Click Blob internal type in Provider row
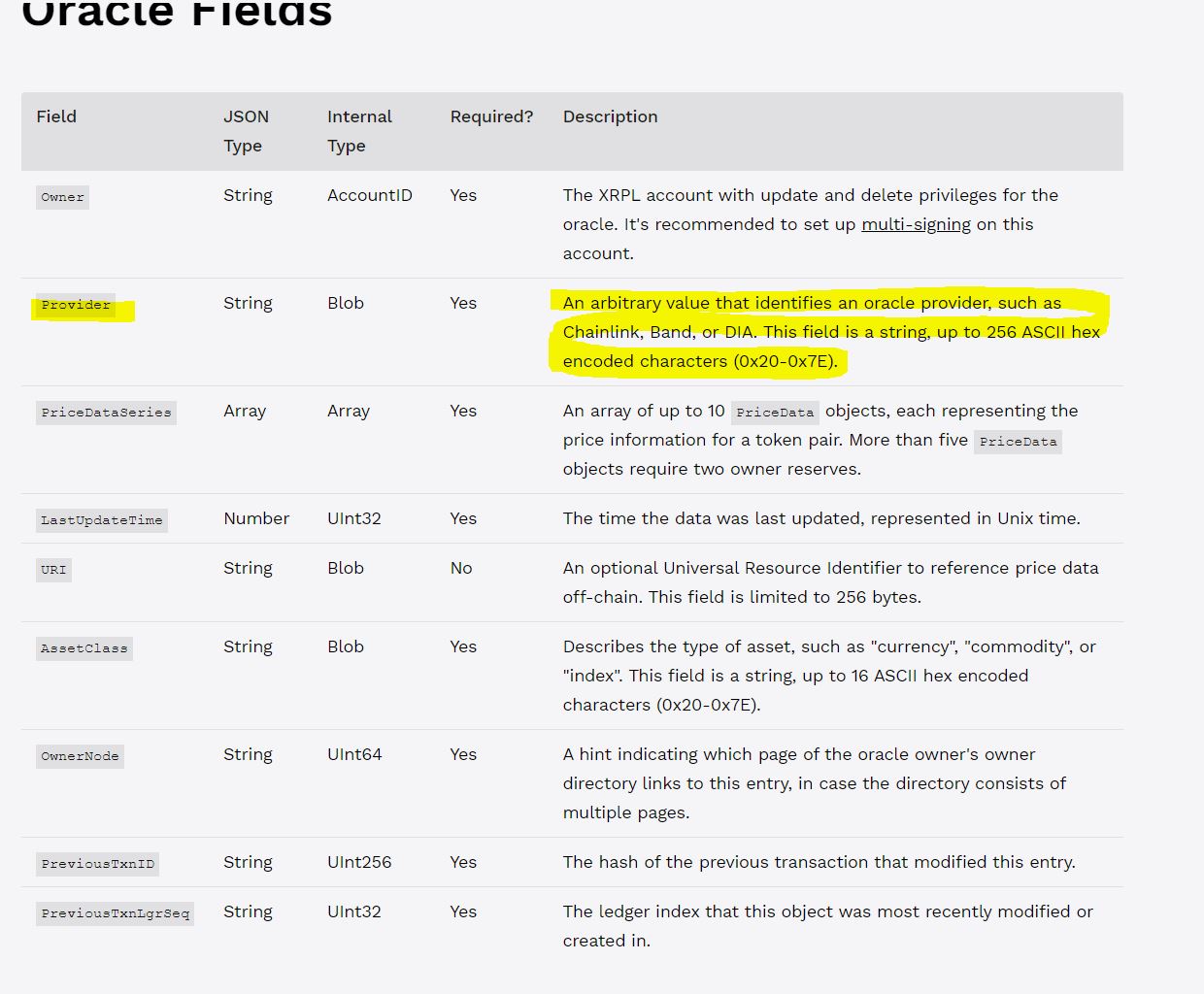 coord(346,303)
